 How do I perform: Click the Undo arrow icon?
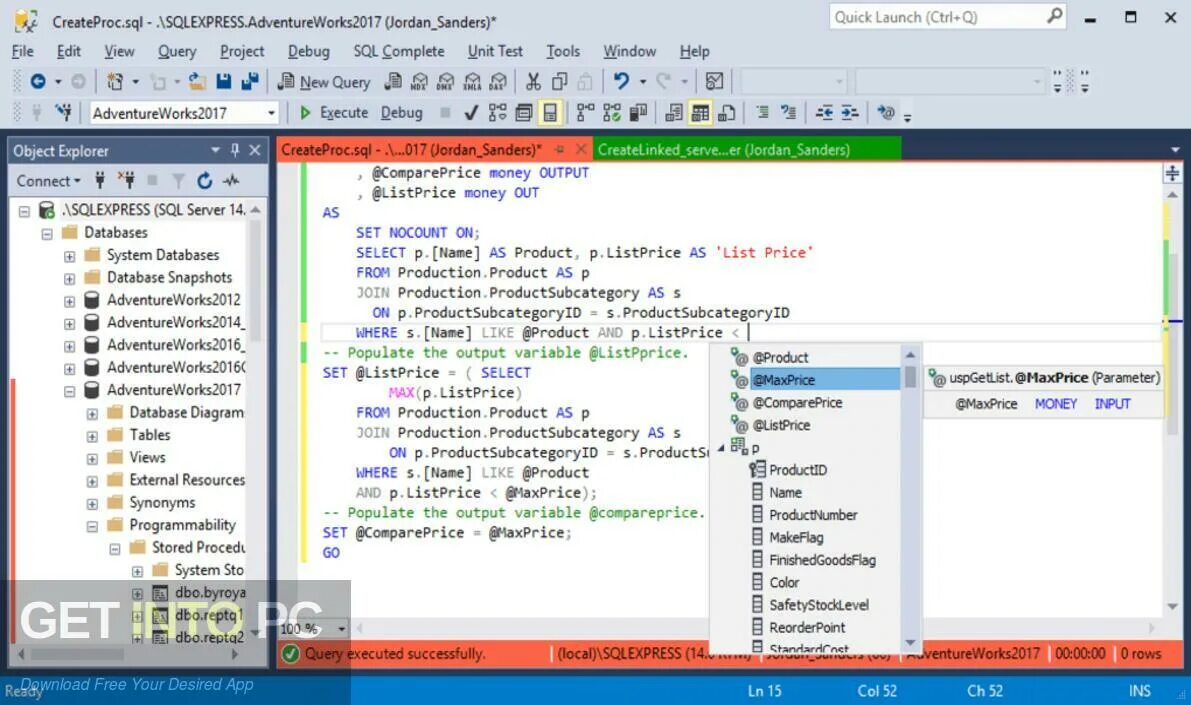(x=621, y=81)
